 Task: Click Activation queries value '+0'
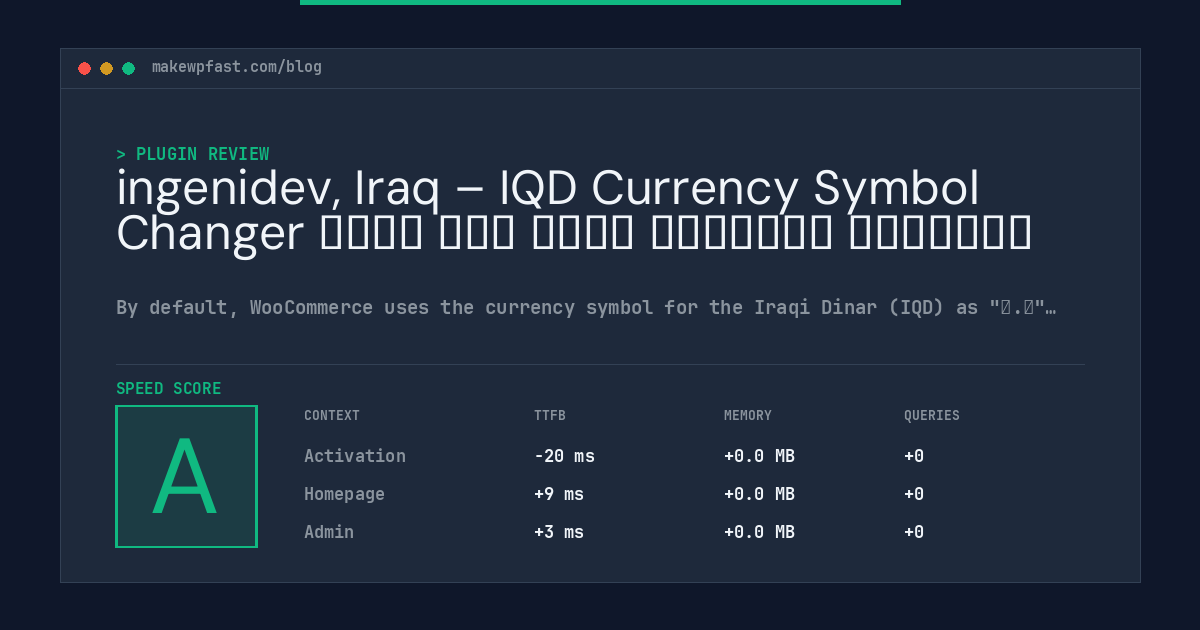click(914, 456)
